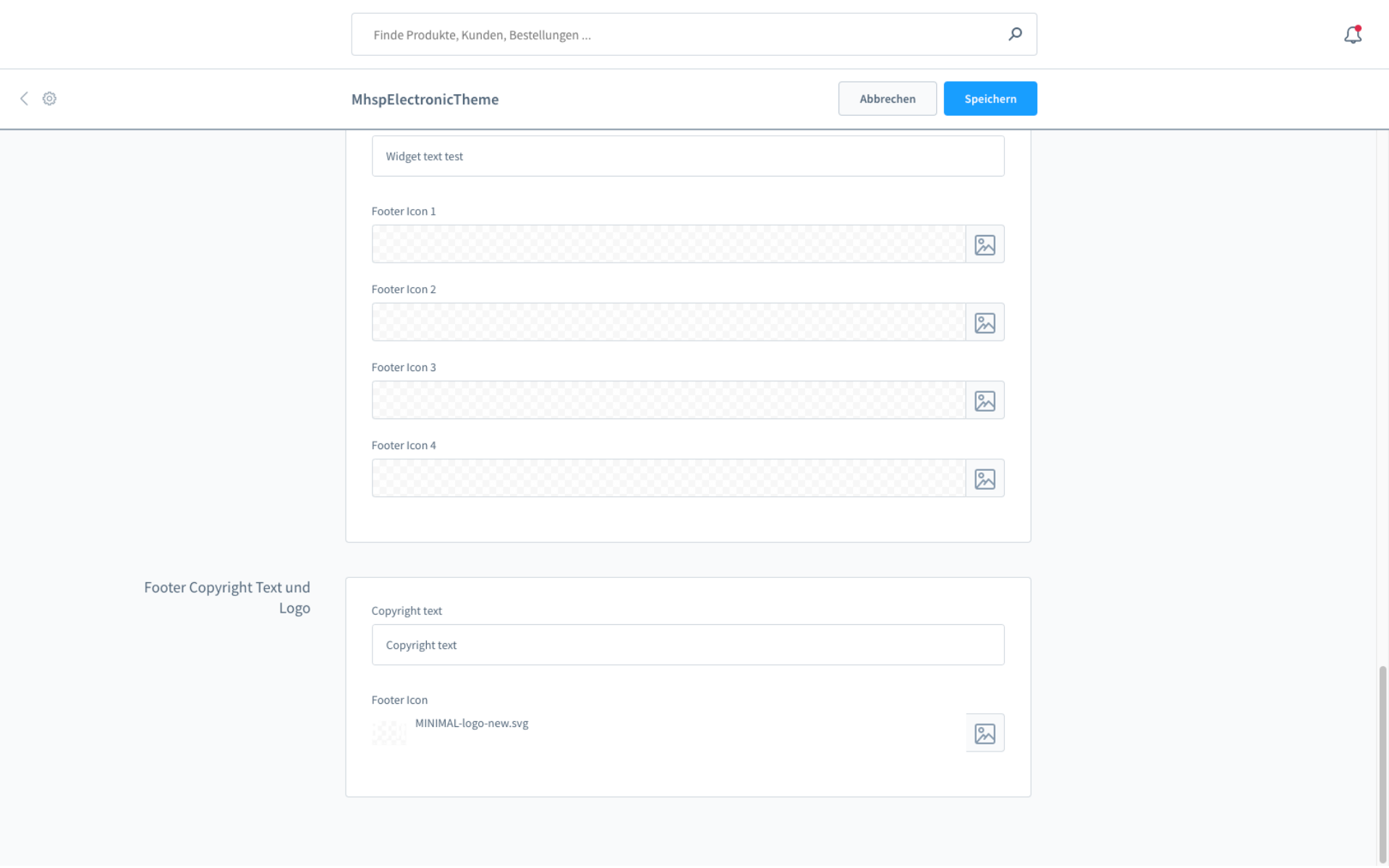1389x868 pixels.
Task: Click the Footer Icon 1 empty preview area
Action: click(668, 244)
